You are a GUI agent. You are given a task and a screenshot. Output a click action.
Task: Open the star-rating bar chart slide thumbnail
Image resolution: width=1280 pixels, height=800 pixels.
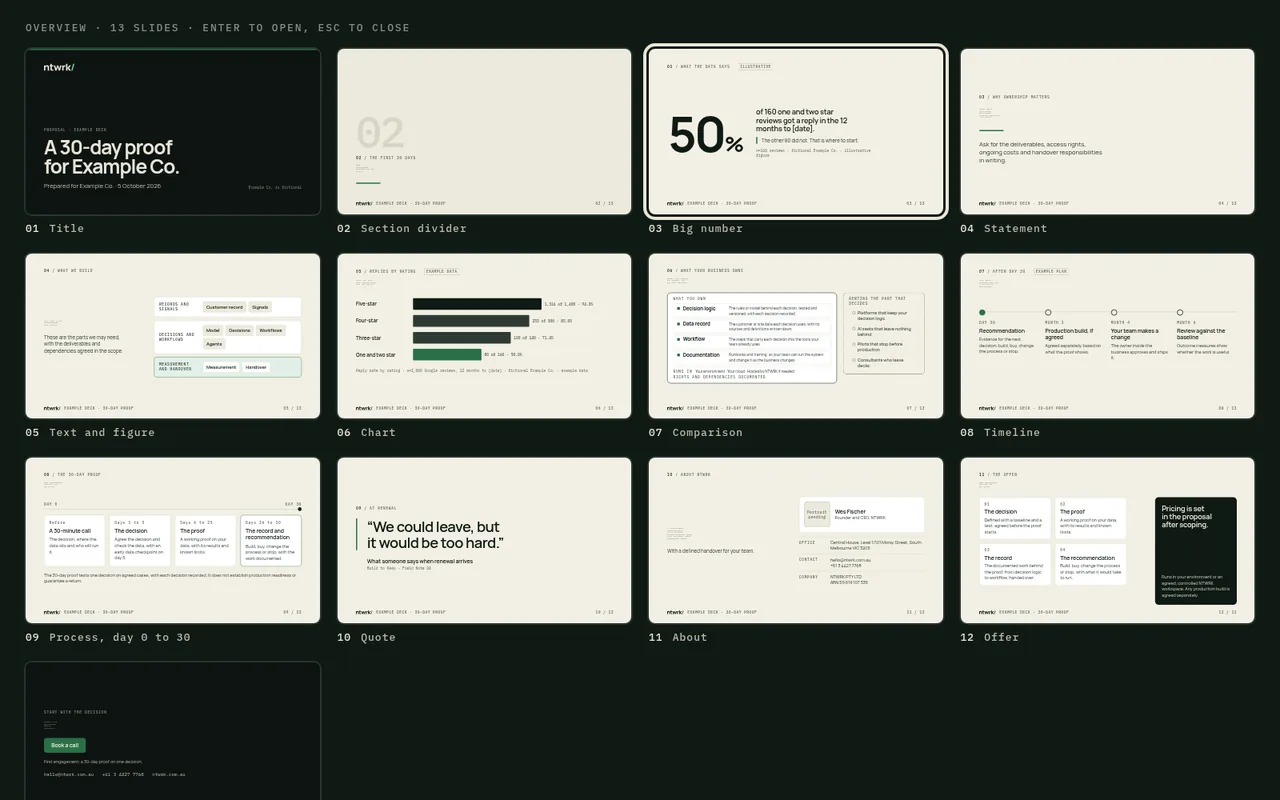point(484,336)
